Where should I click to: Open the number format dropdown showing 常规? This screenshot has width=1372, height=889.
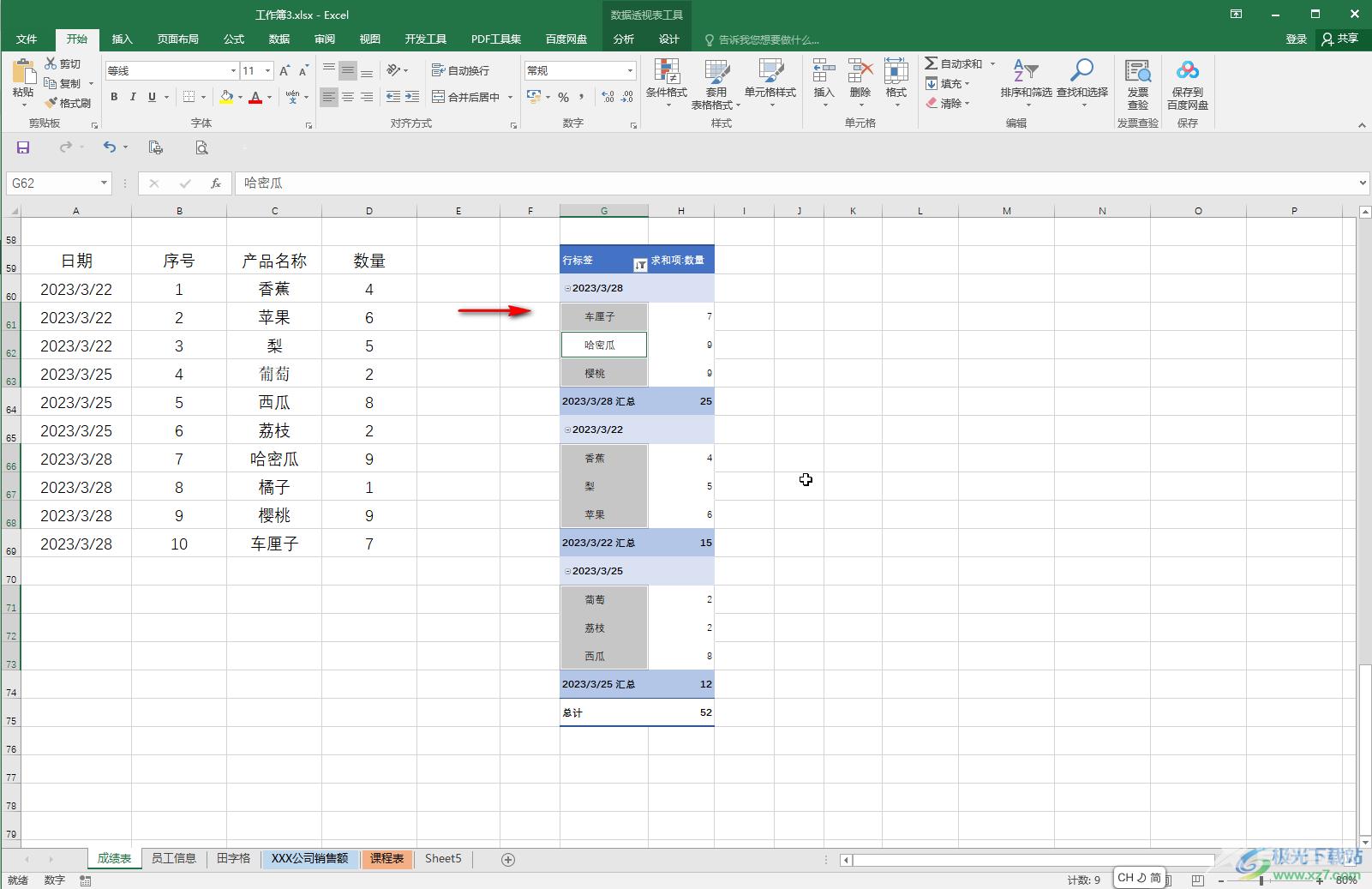coord(631,71)
